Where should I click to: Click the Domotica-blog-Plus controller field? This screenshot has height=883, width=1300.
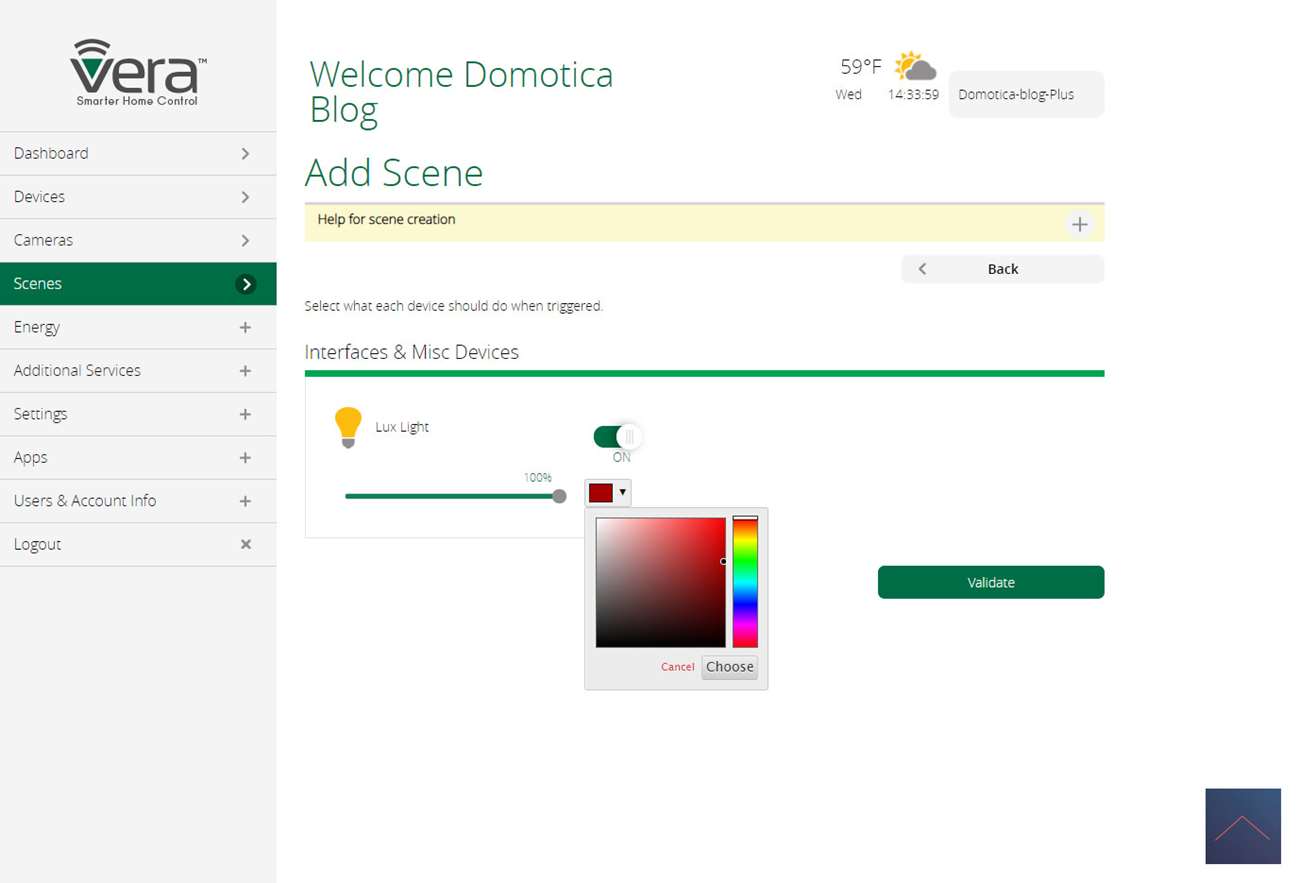1025,95
